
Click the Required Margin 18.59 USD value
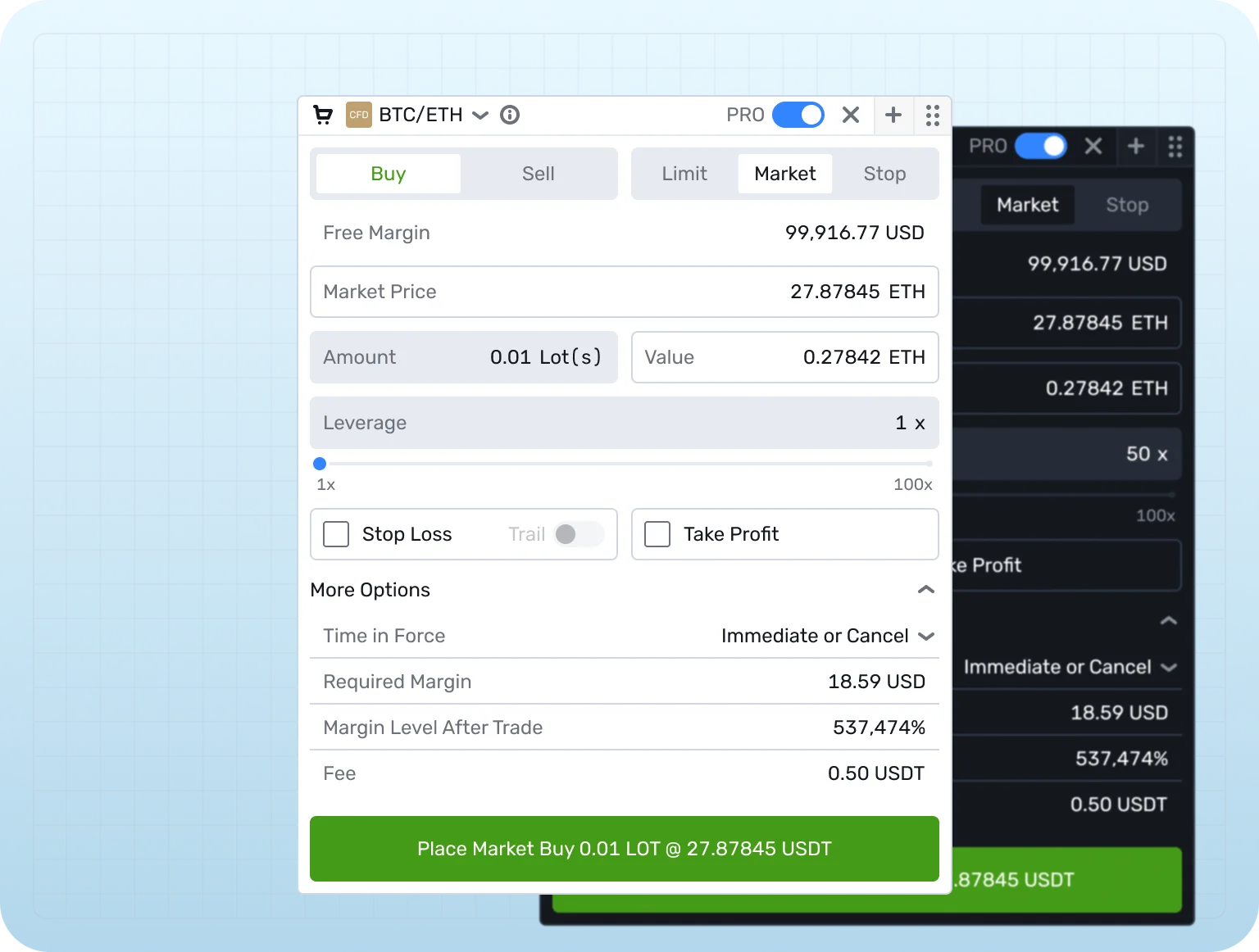877,682
